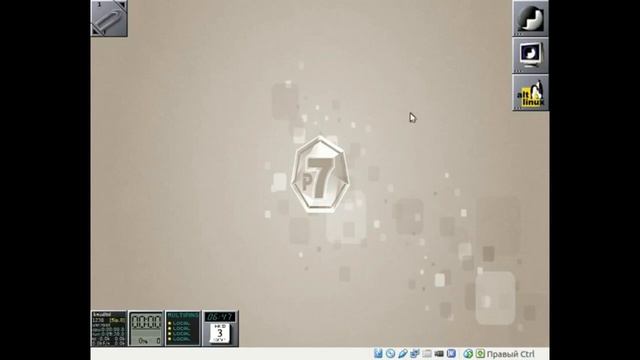Open the ALT Linux penguin dock icon
The width and height of the screenshot is (640, 360).
tap(530, 92)
